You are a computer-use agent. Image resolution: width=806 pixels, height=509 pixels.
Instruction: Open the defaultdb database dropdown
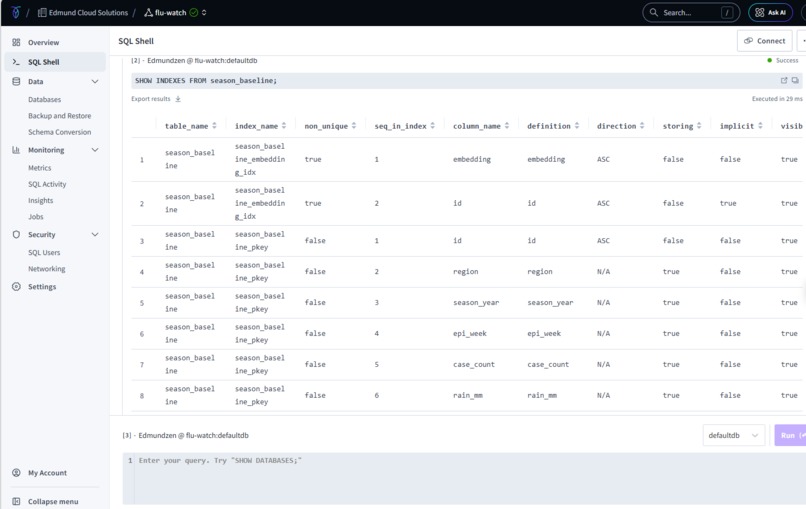(x=734, y=435)
